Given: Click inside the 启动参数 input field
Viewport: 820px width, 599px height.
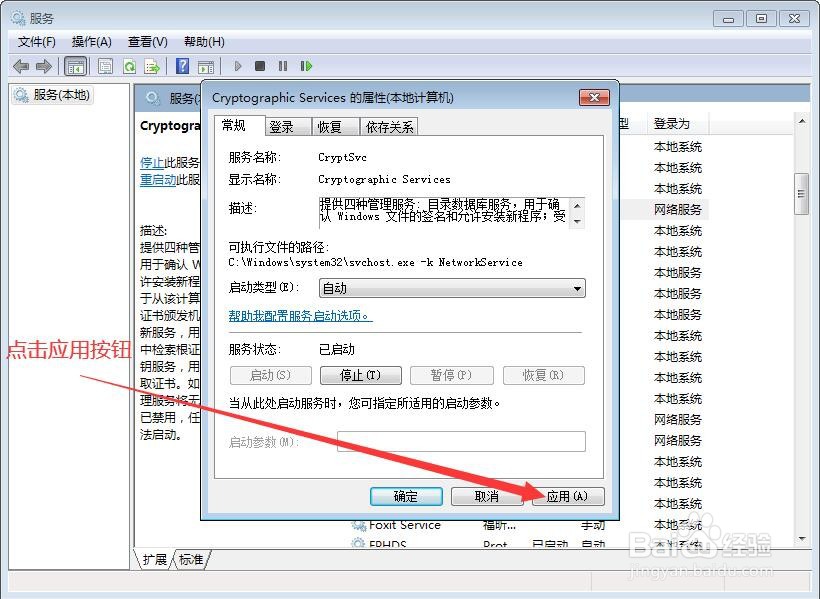Looking at the screenshot, I should pos(460,441).
